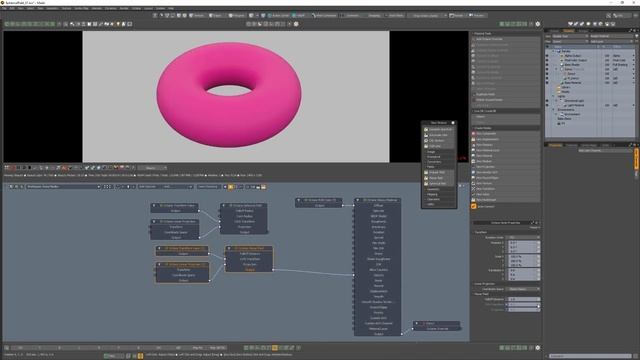Collapse the Render item in the Shader Tree
The width and height of the screenshot is (640, 360).
point(553,51)
